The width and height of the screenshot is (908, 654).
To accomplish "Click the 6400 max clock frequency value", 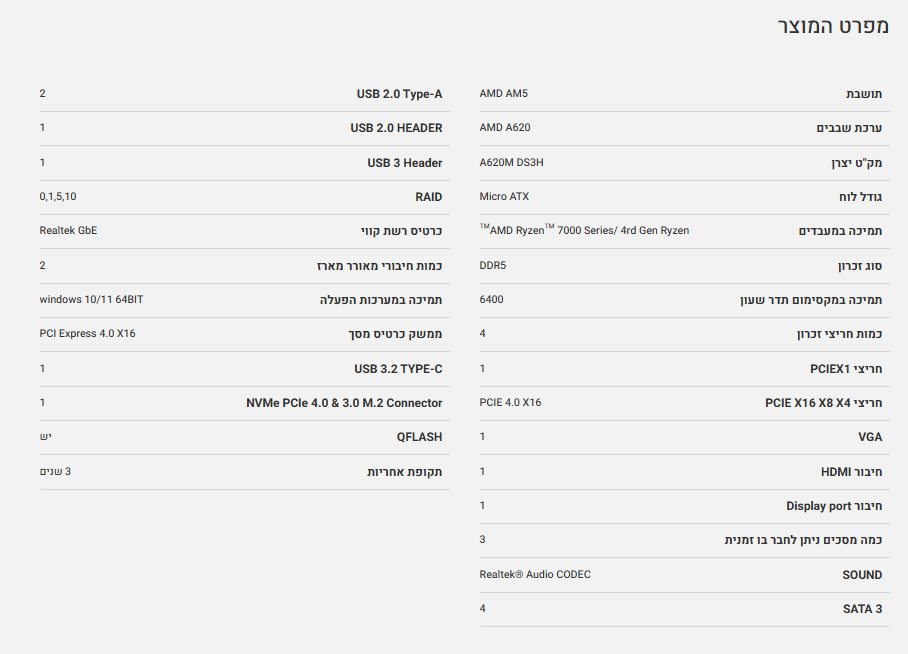I will (491, 299).
